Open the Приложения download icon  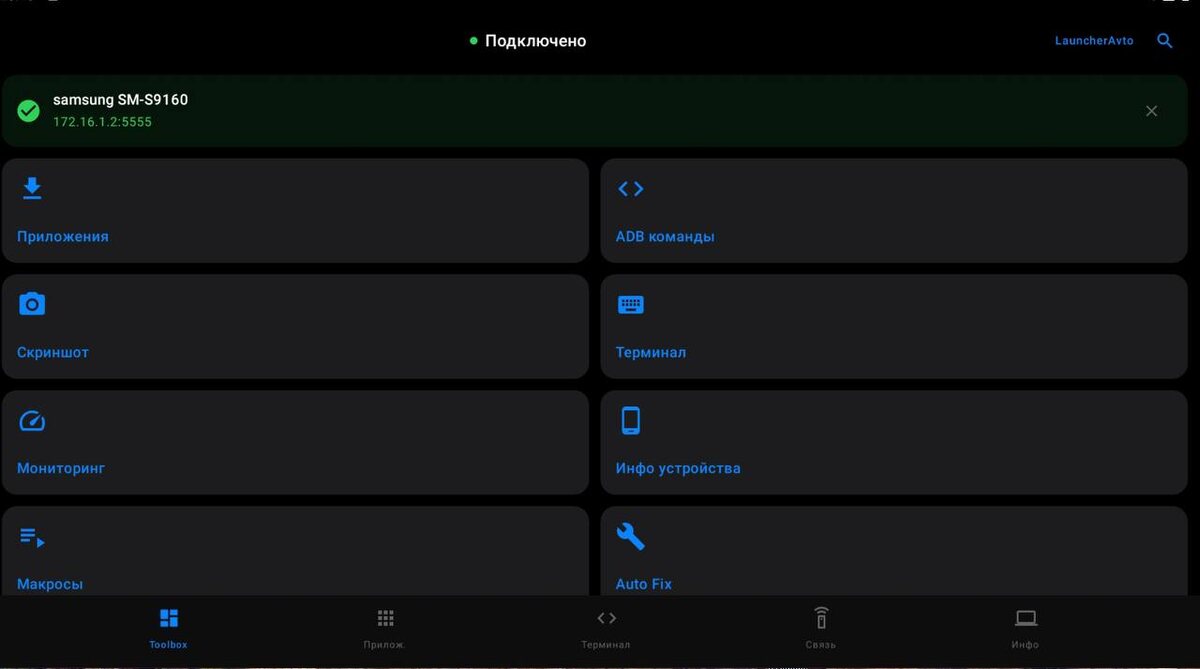(x=32, y=188)
